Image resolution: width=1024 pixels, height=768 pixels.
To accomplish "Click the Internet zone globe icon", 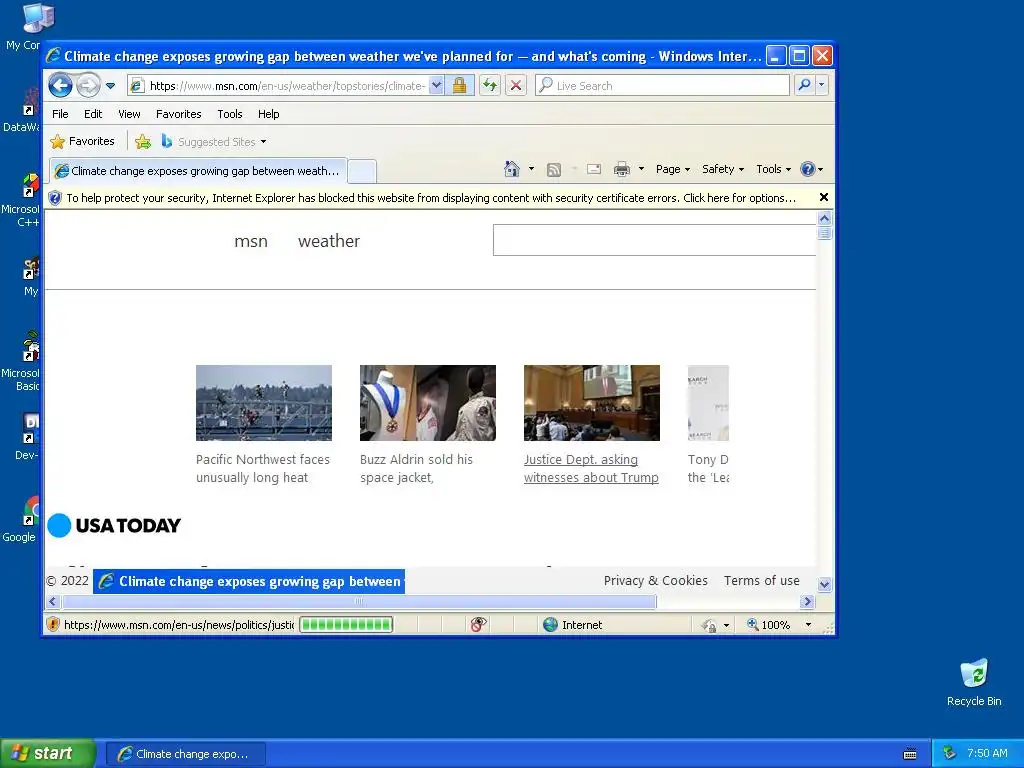I will click(x=551, y=625).
